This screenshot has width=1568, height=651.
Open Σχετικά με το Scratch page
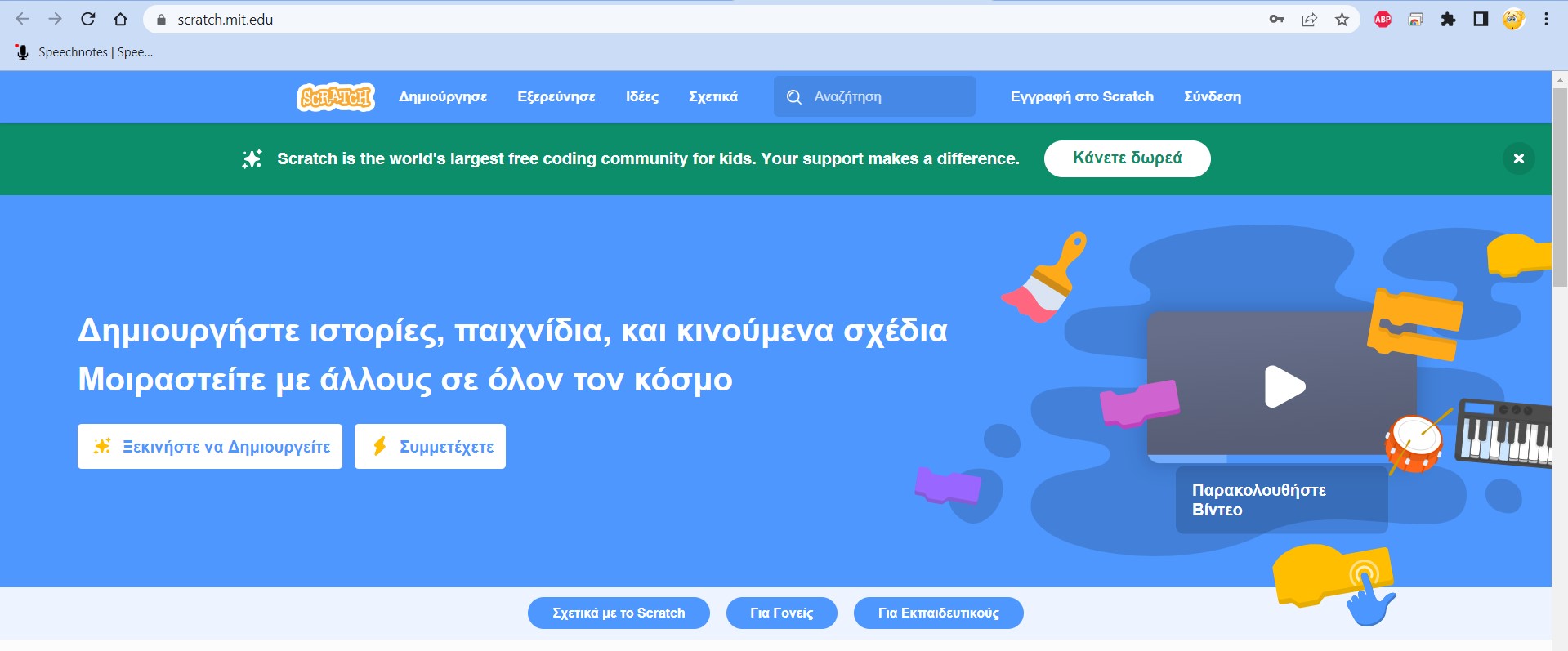[619, 613]
